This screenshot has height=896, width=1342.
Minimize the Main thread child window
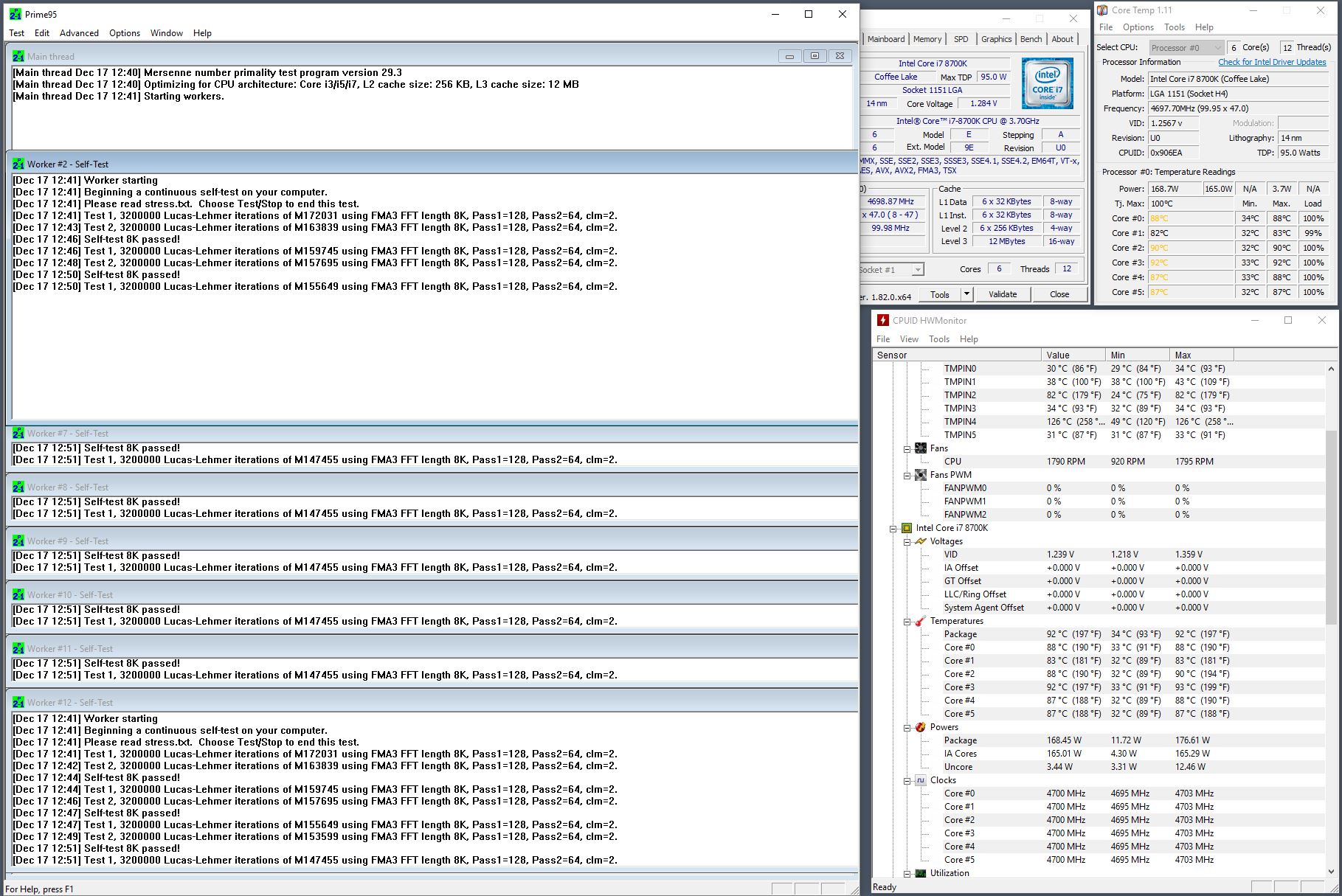(x=789, y=56)
